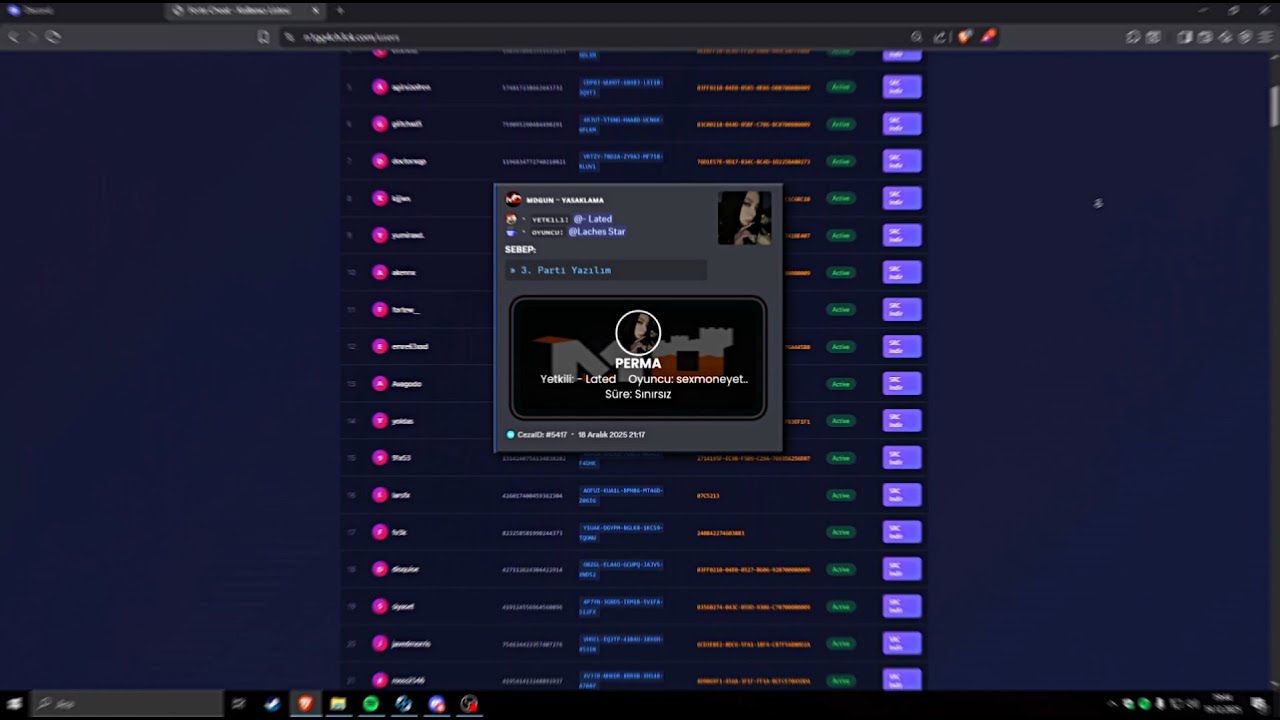Image resolution: width=1280 pixels, height=720 pixels.
Task: Open Spotify from the taskbar
Action: coord(371,704)
